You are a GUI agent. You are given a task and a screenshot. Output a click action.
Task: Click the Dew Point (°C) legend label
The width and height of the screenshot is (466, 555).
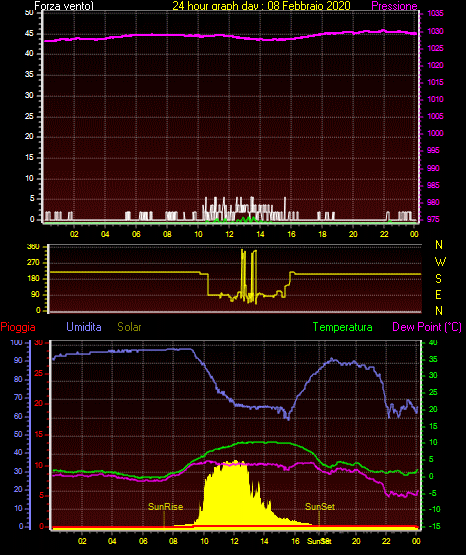point(427,327)
